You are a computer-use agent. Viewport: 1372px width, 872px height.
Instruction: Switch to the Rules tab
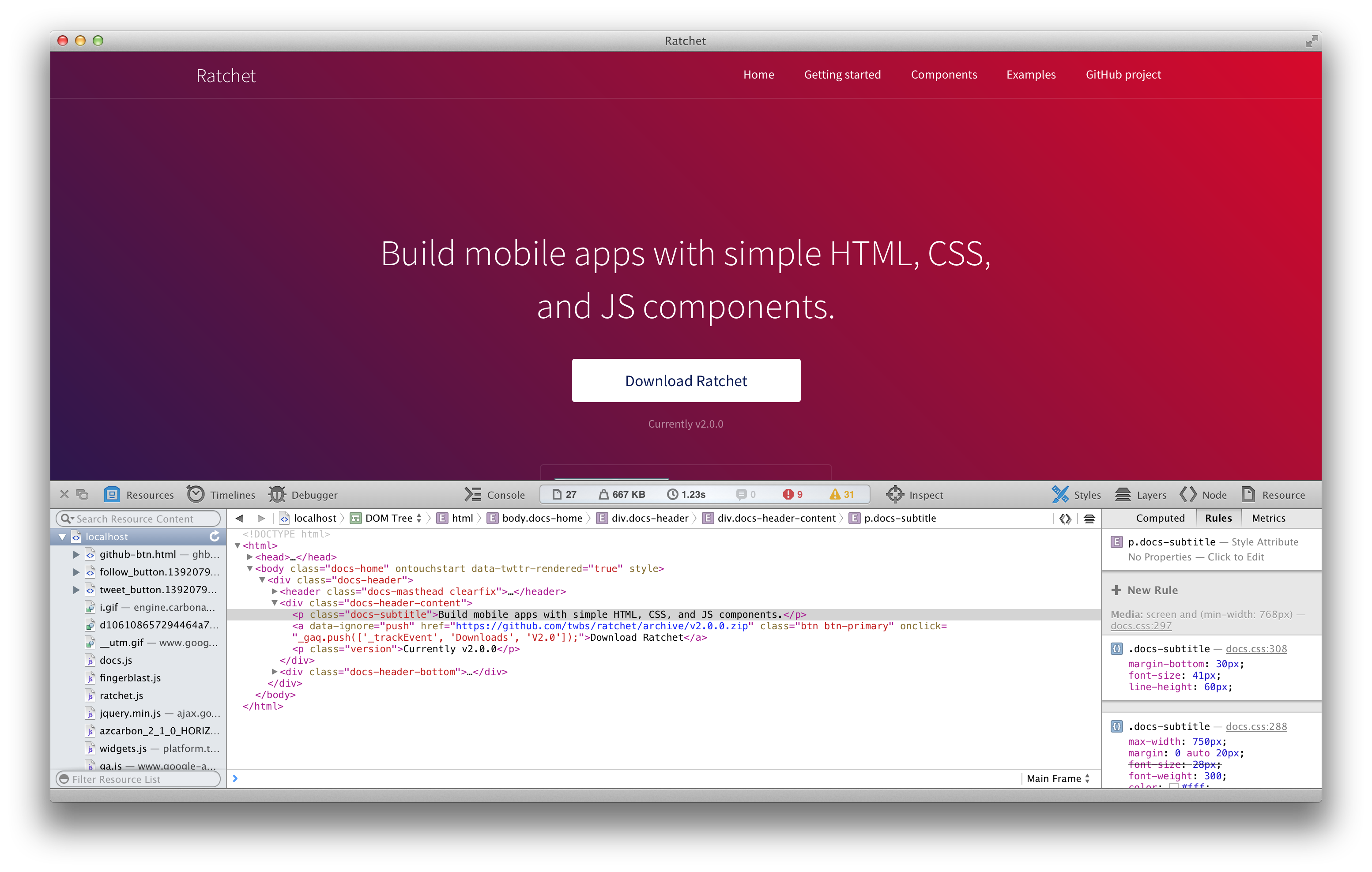1218,519
